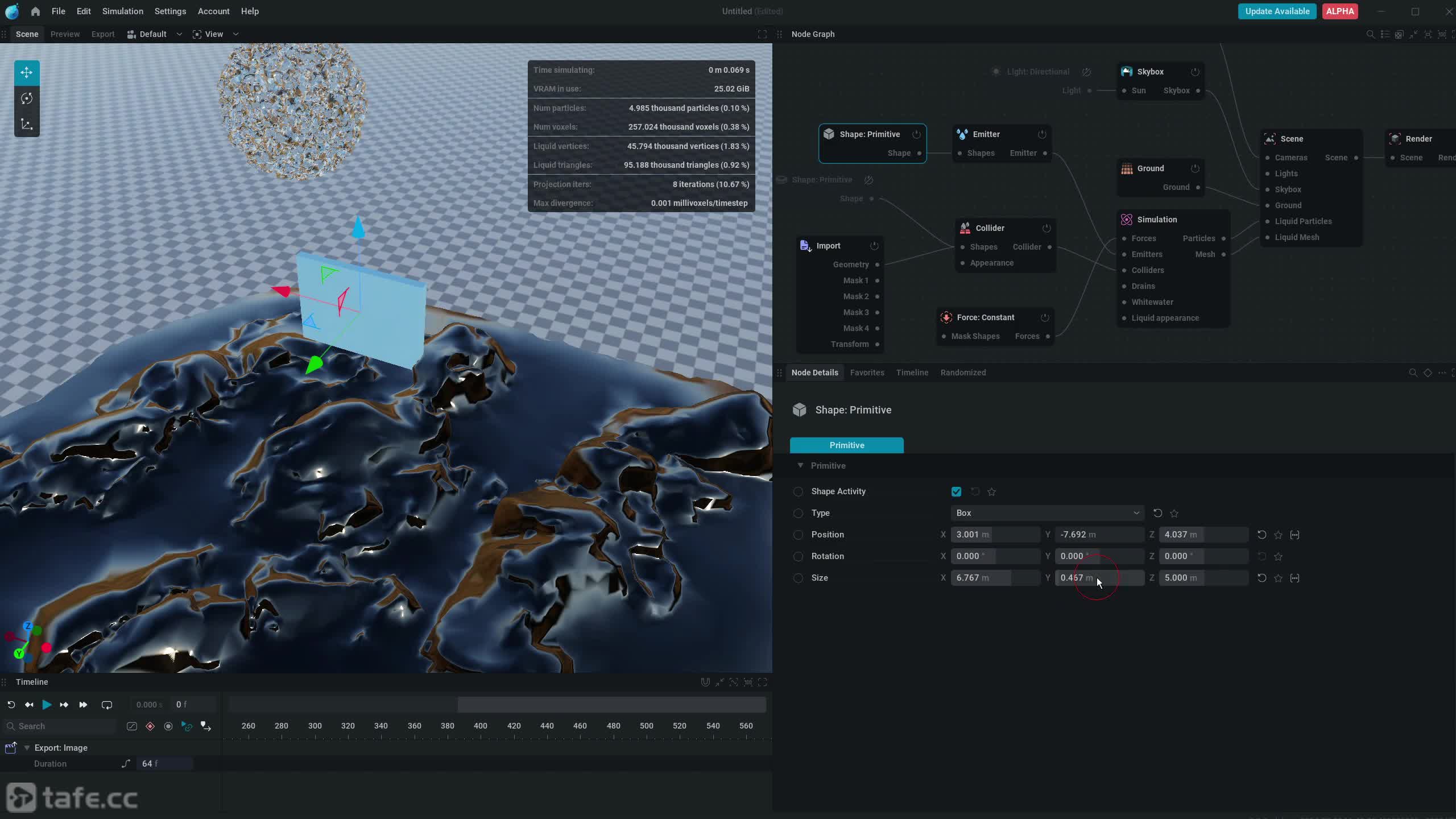This screenshot has width=1456, height=819.
Task: Switch to the Export tab
Action: [x=103, y=34]
